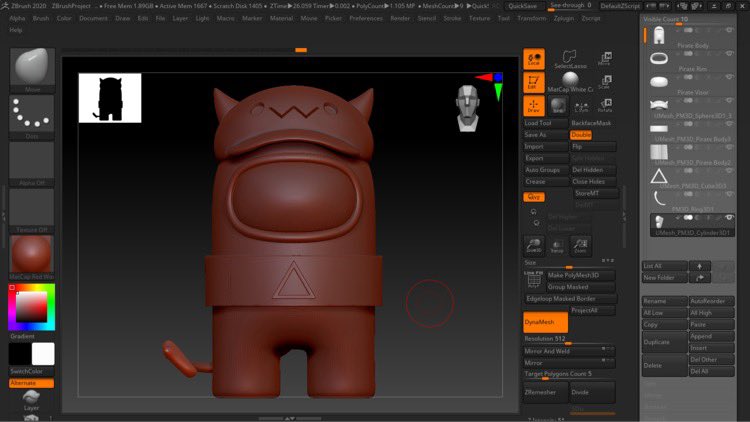Toggle the Line Fill PolyF grid icon

534,279
